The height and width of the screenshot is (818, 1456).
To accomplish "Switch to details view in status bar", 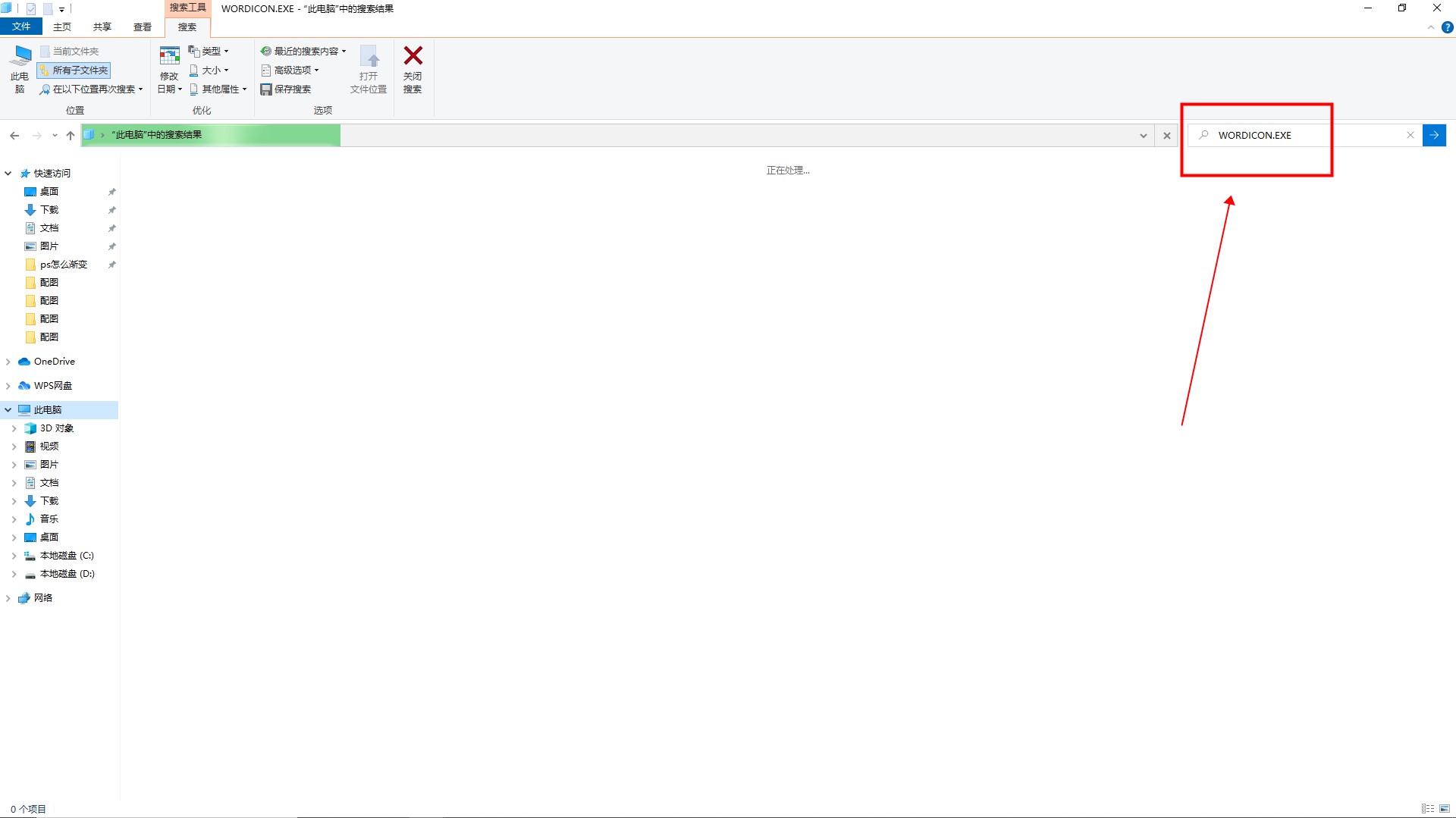I will click(1428, 809).
